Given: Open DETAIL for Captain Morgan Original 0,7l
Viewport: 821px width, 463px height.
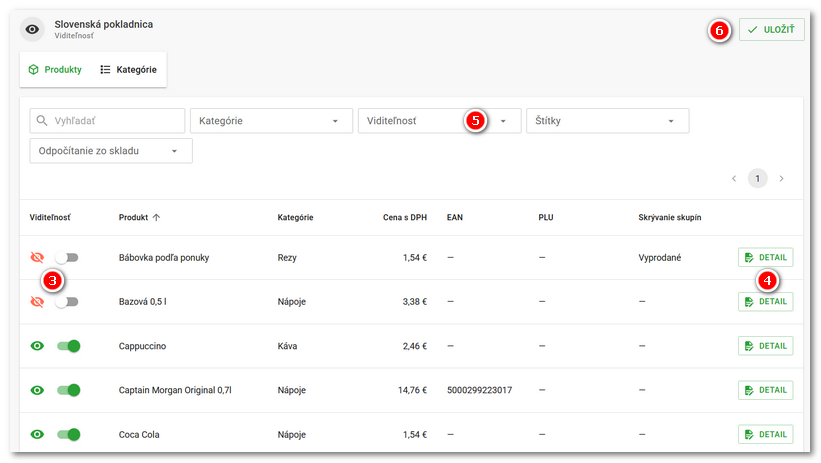Looking at the screenshot, I should pos(765,390).
